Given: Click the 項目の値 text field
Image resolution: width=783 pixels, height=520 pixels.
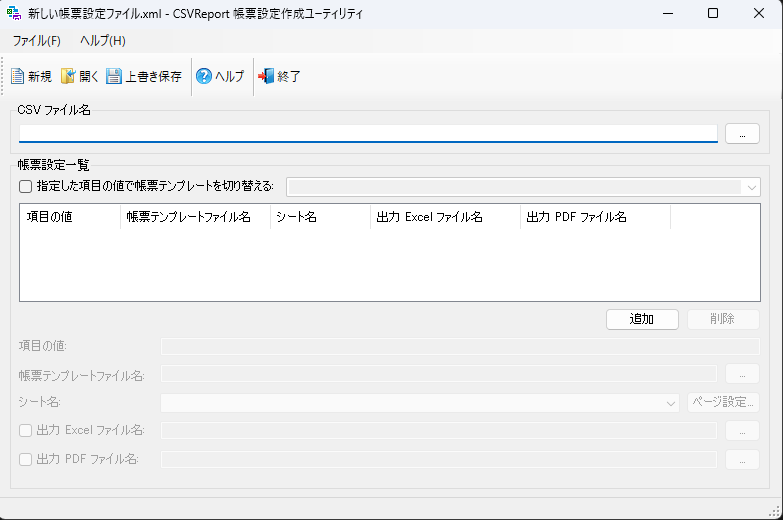Looking at the screenshot, I should pyautogui.click(x=460, y=346).
